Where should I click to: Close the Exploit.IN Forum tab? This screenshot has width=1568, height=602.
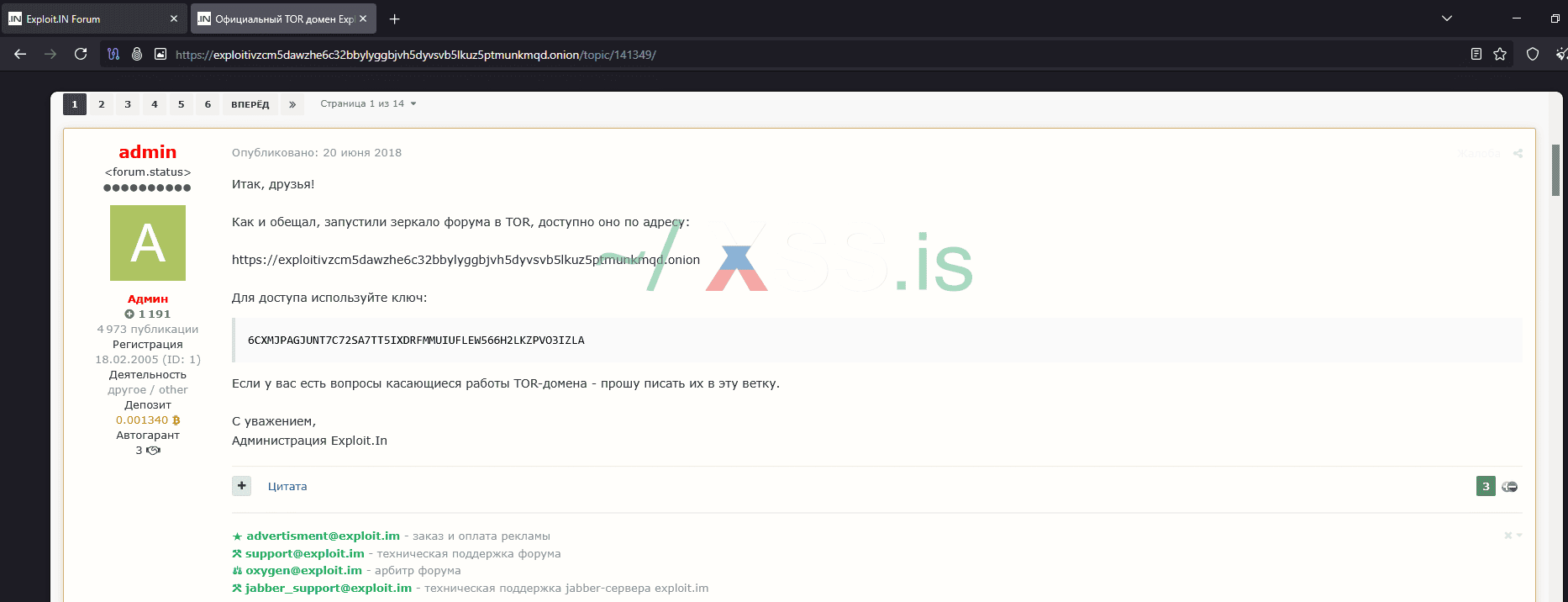pos(174,18)
